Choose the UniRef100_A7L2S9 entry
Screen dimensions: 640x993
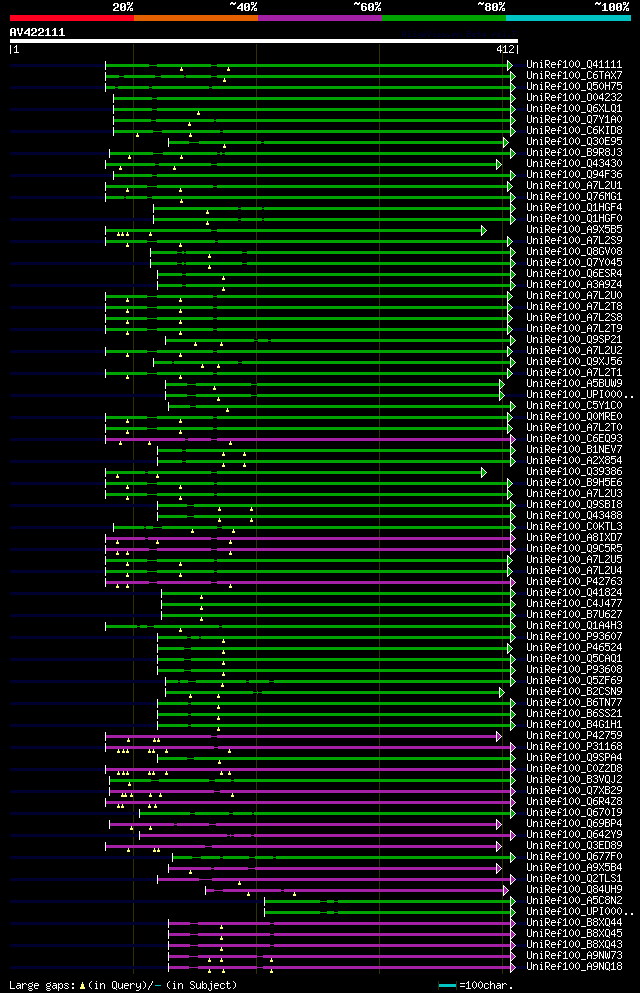pyautogui.click(x=574, y=241)
